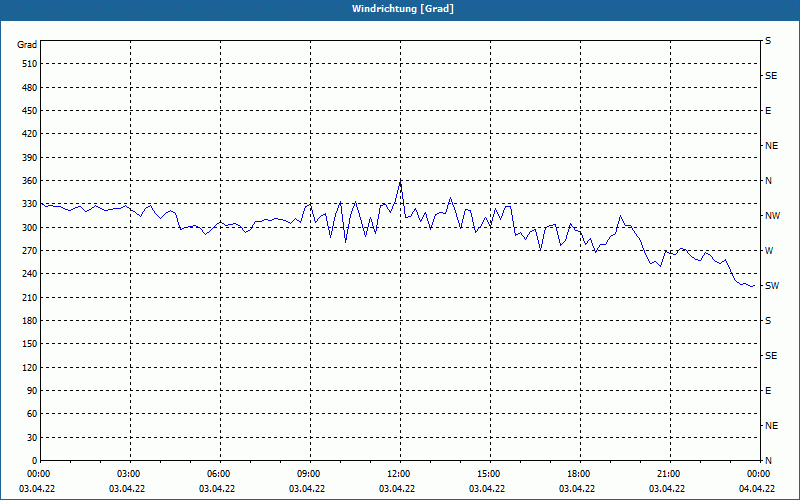Select the S compass label level with 180
This screenshot has height=500, width=800.
click(768, 320)
